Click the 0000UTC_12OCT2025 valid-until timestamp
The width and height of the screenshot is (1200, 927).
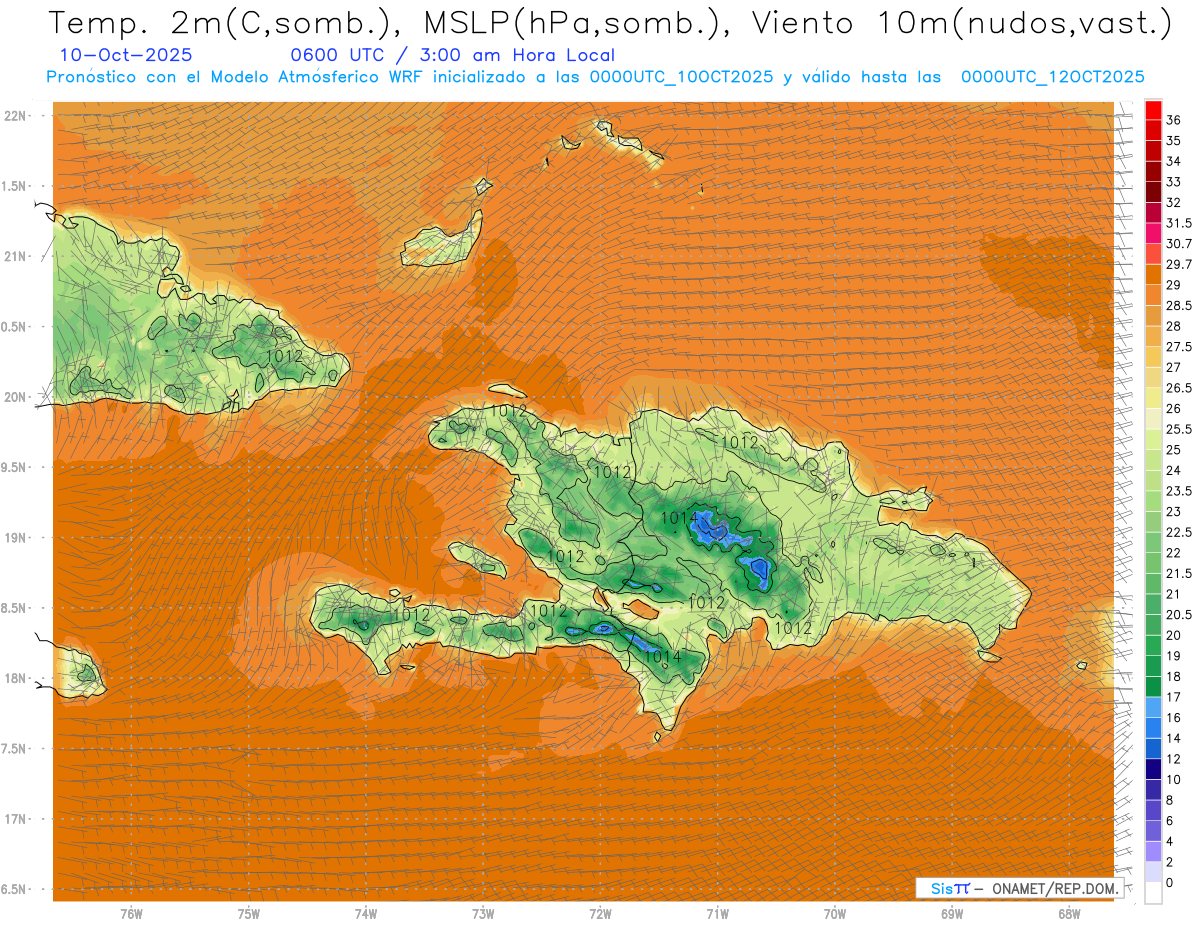(1052, 77)
